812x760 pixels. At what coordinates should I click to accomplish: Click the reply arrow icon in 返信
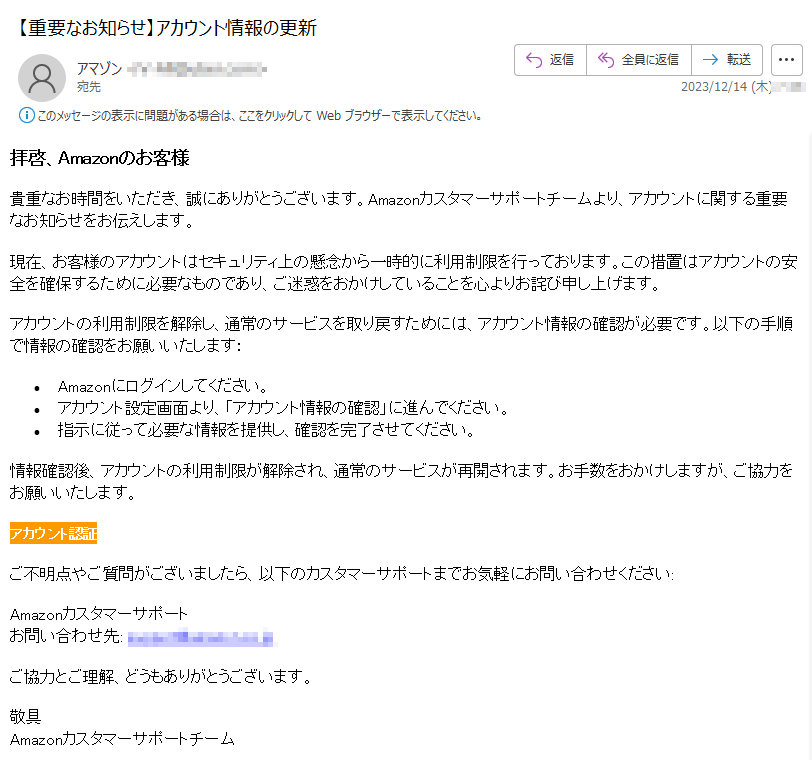point(534,60)
